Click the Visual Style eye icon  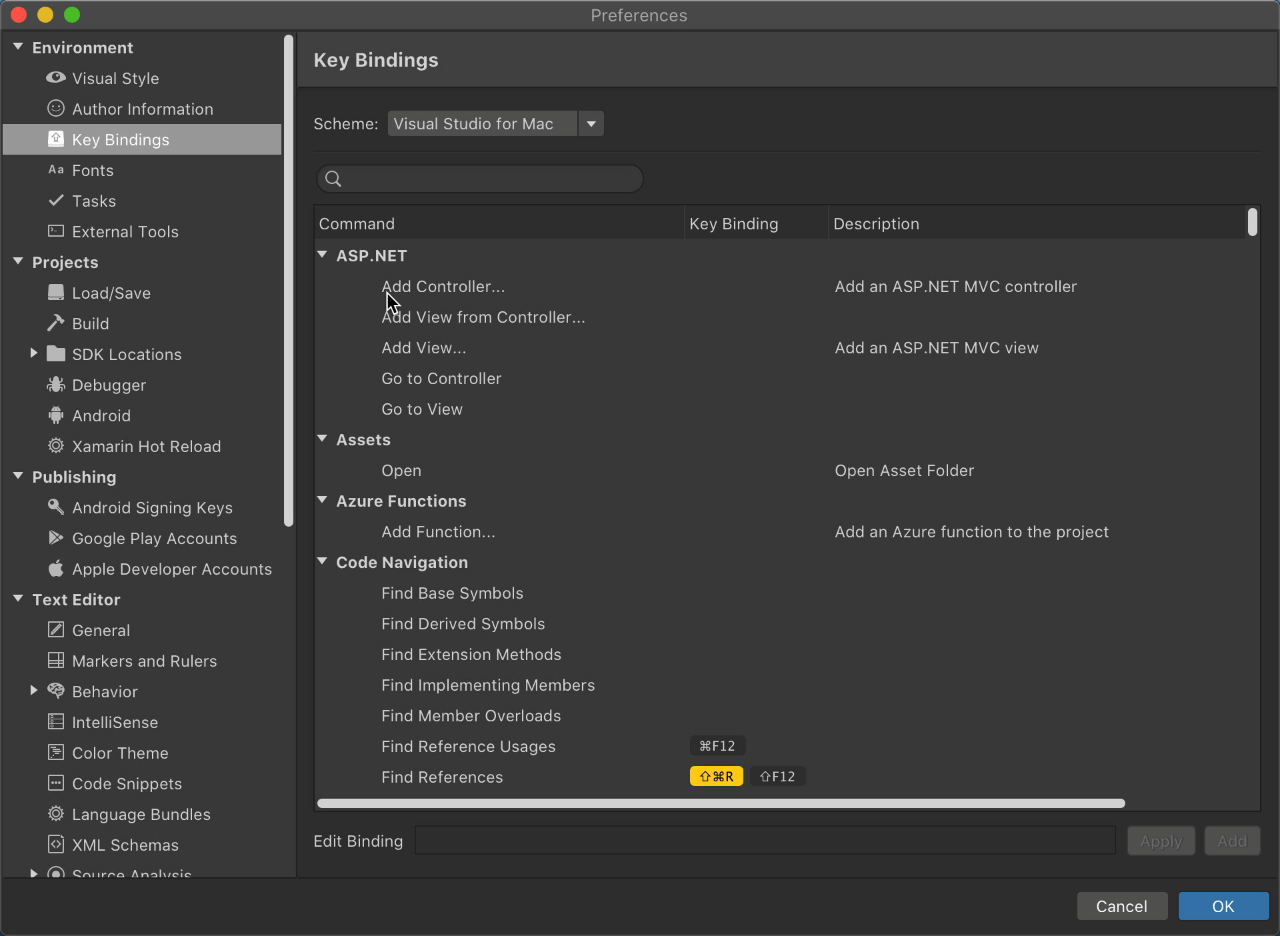(56, 78)
